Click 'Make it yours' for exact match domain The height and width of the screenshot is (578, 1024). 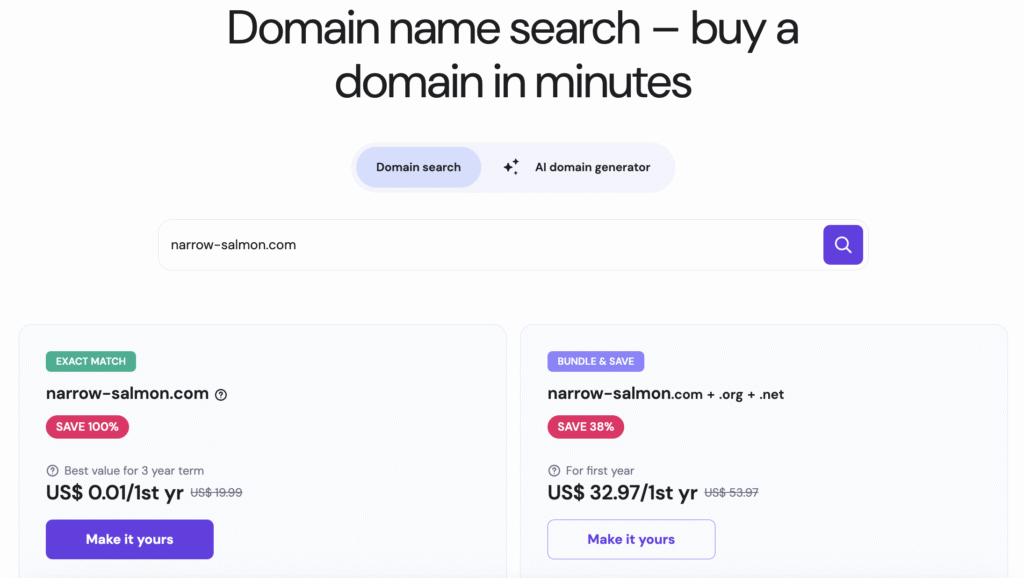129,539
